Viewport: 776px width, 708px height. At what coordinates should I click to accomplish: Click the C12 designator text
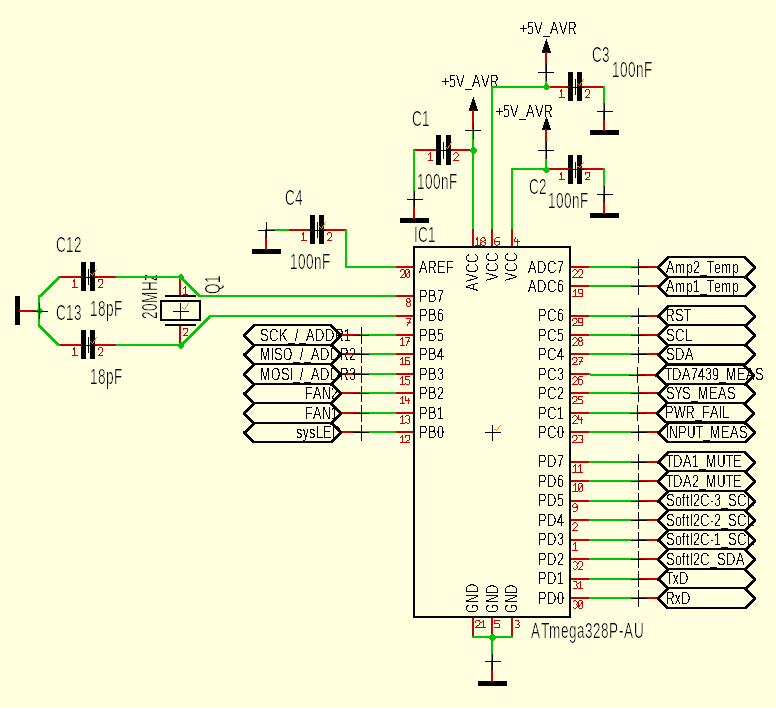click(68, 244)
